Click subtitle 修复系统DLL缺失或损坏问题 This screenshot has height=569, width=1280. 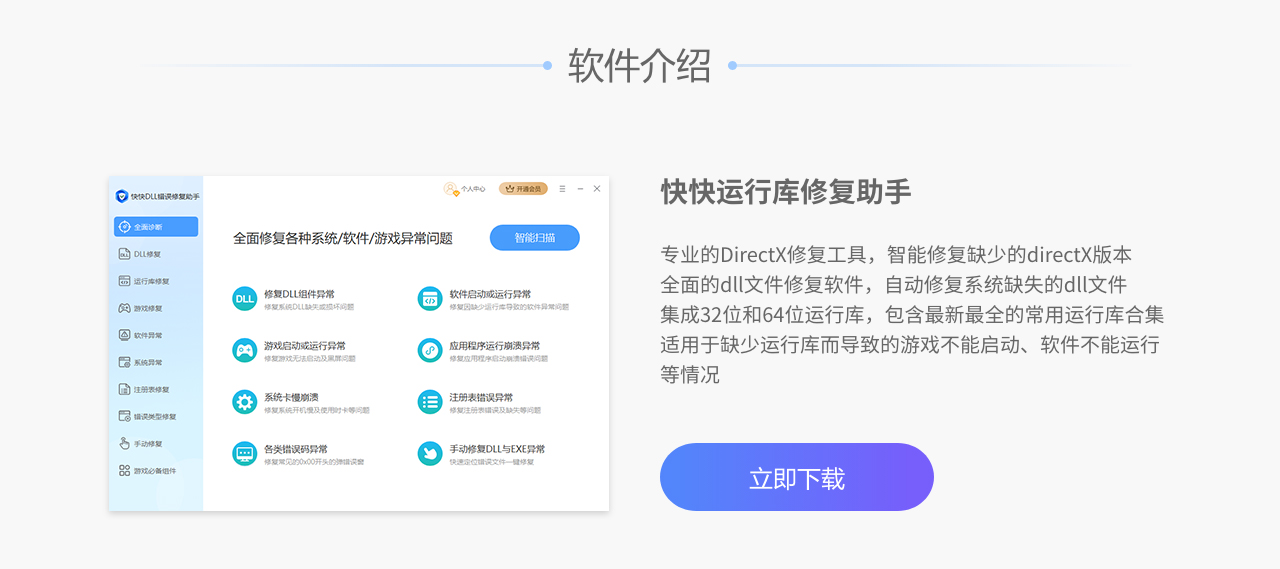[x=309, y=307]
